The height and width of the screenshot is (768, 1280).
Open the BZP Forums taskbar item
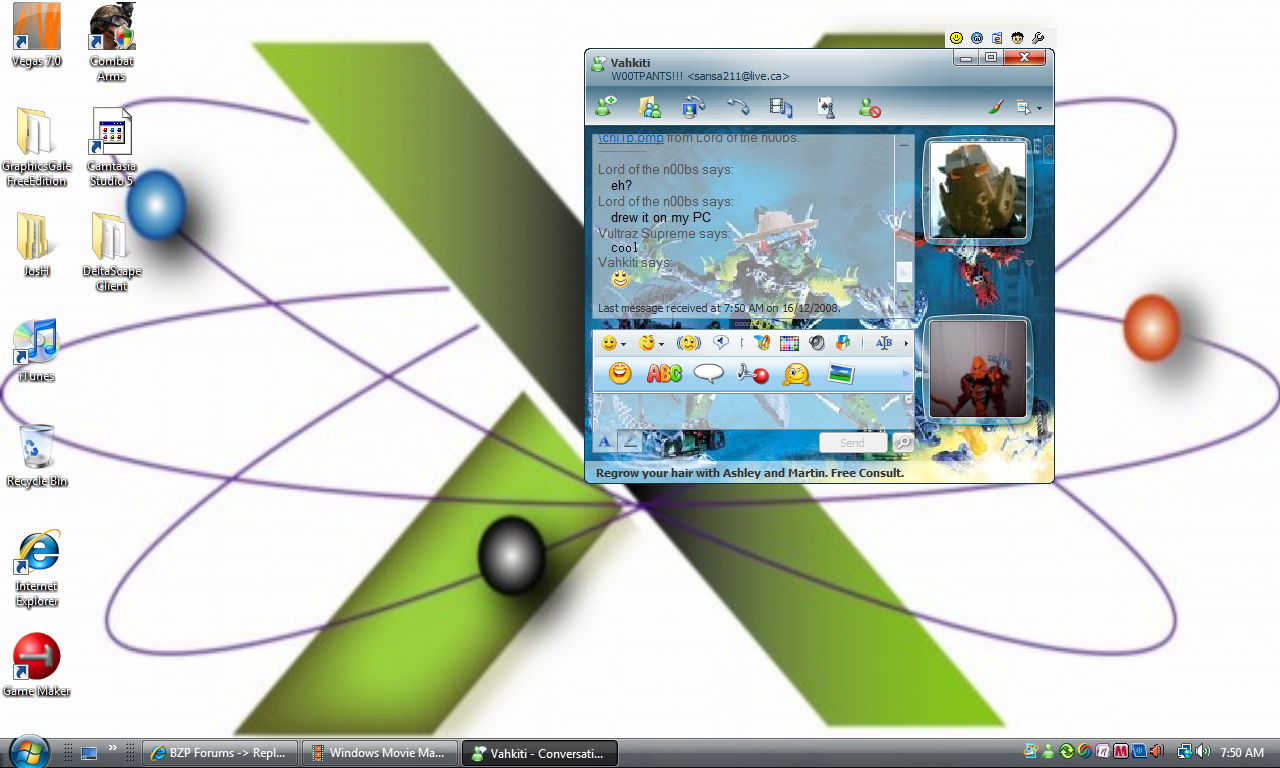click(220, 752)
